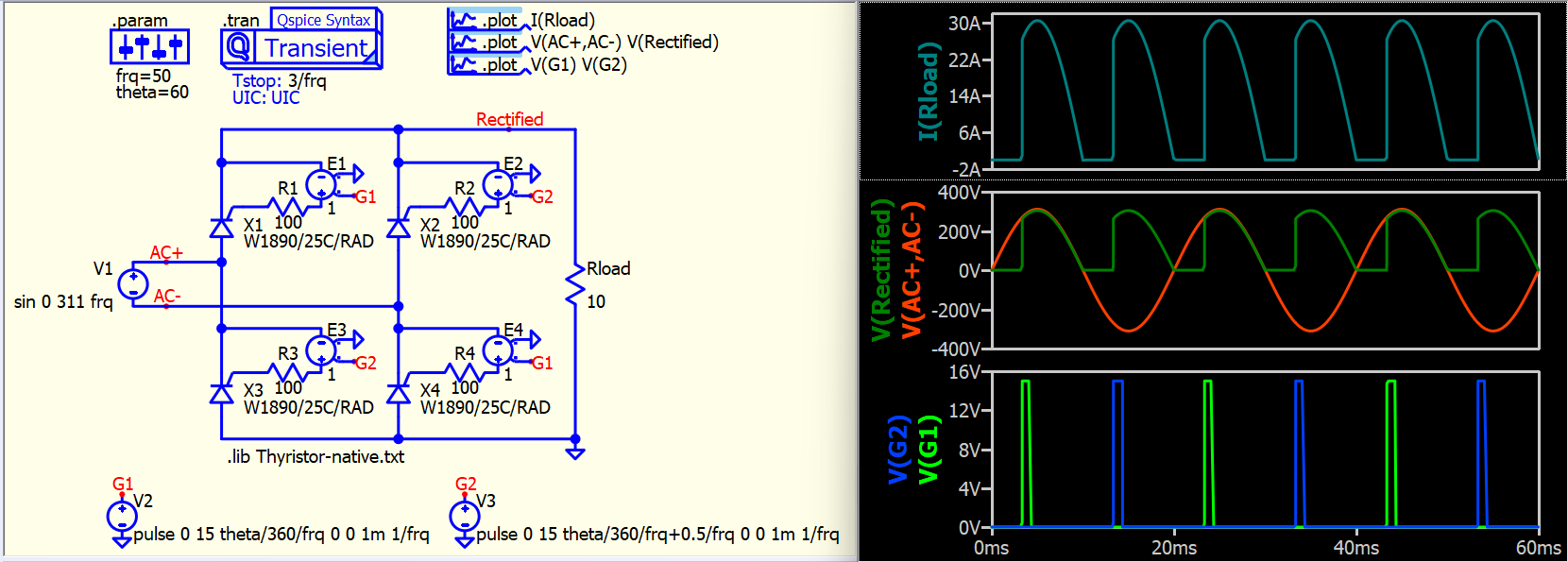Click the theta=60 parameter text
This screenshot has height=562, width=1568.
(152, 93)
